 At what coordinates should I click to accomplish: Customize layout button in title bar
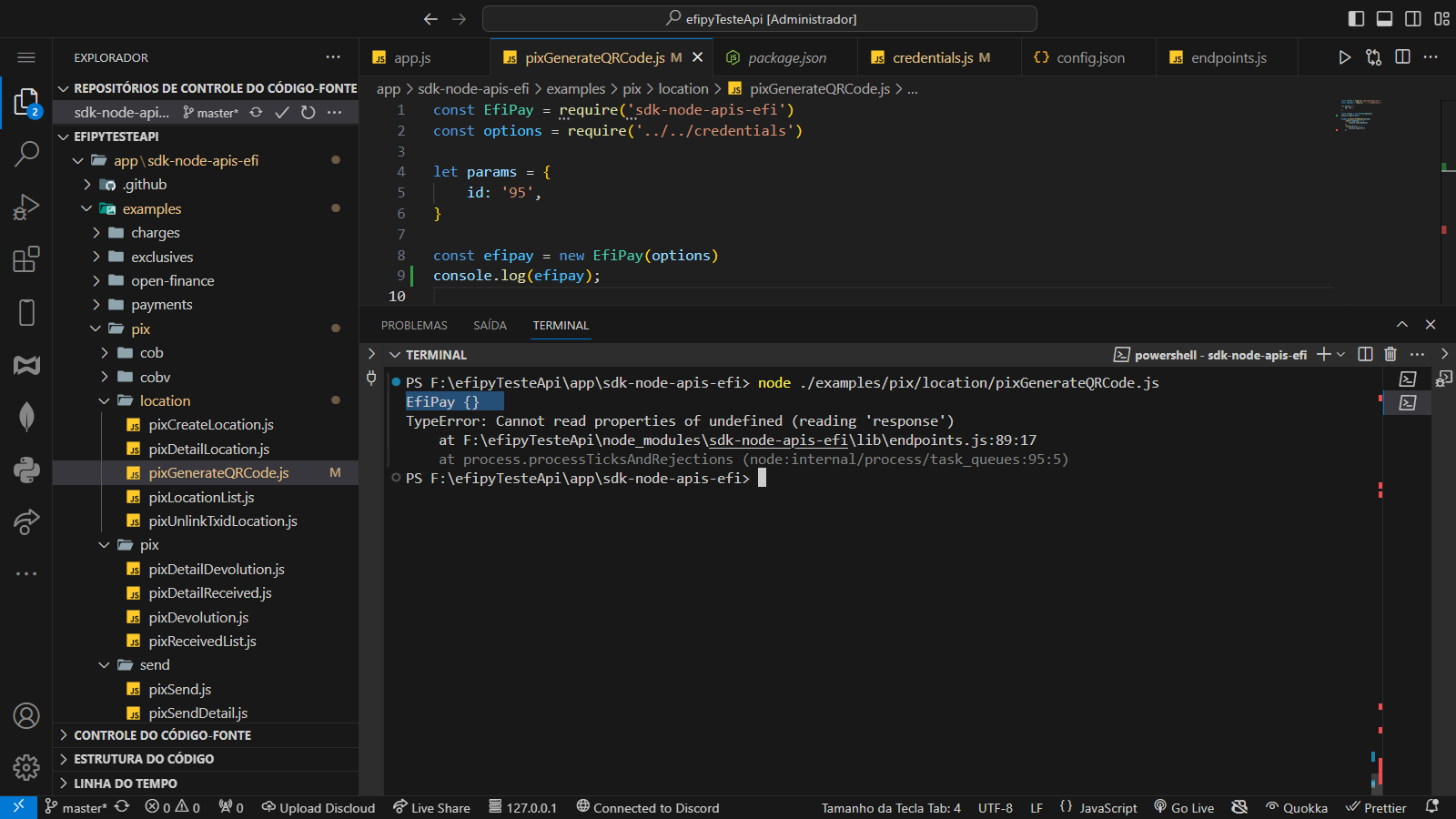tap(1441, 18)
